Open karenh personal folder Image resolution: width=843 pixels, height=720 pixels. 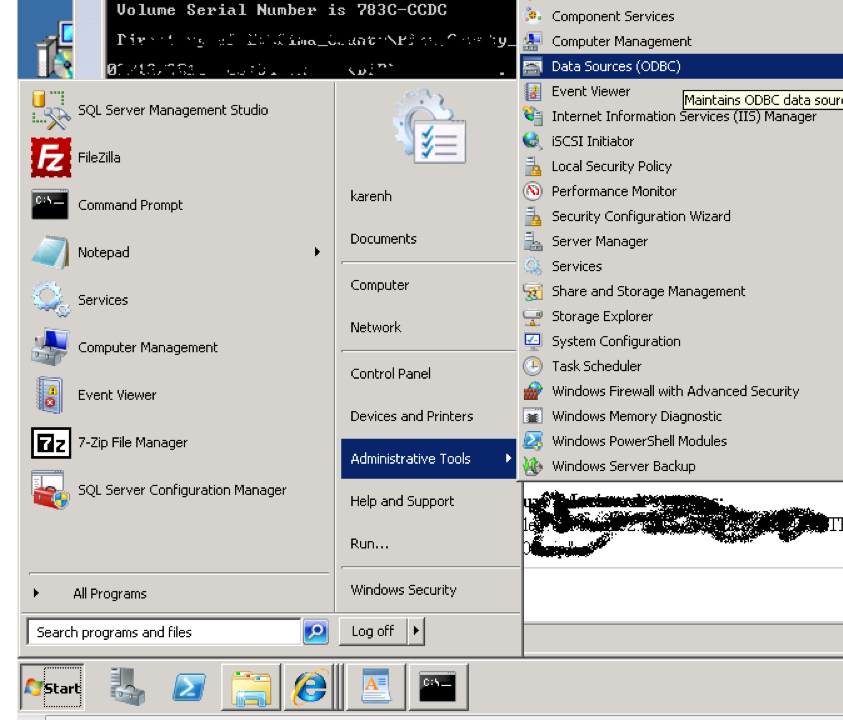pos(371,196)
